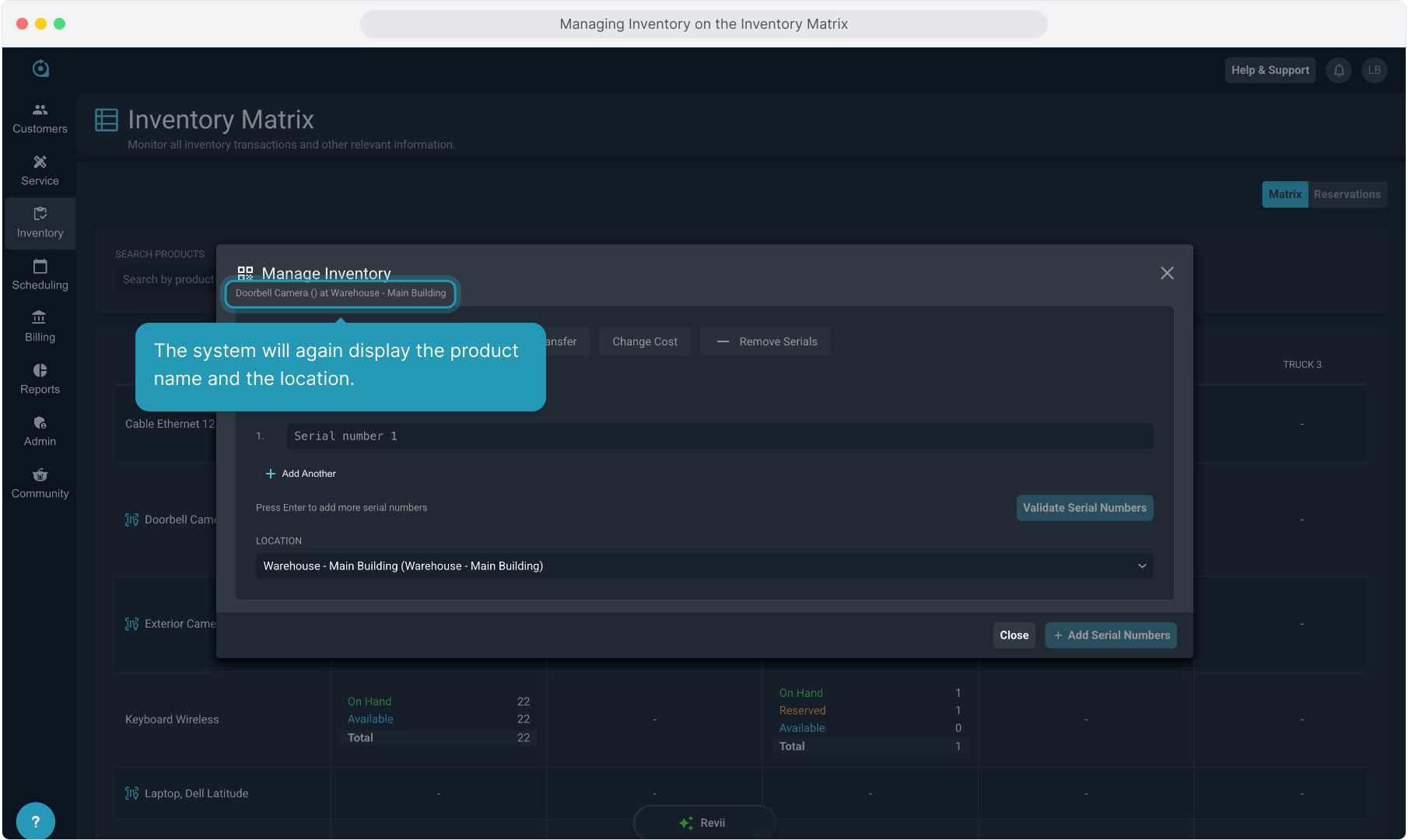This screenshot has width=1408, height=840.
Task: Open Scheduling from the sidebar
Action: click(40, 275)
